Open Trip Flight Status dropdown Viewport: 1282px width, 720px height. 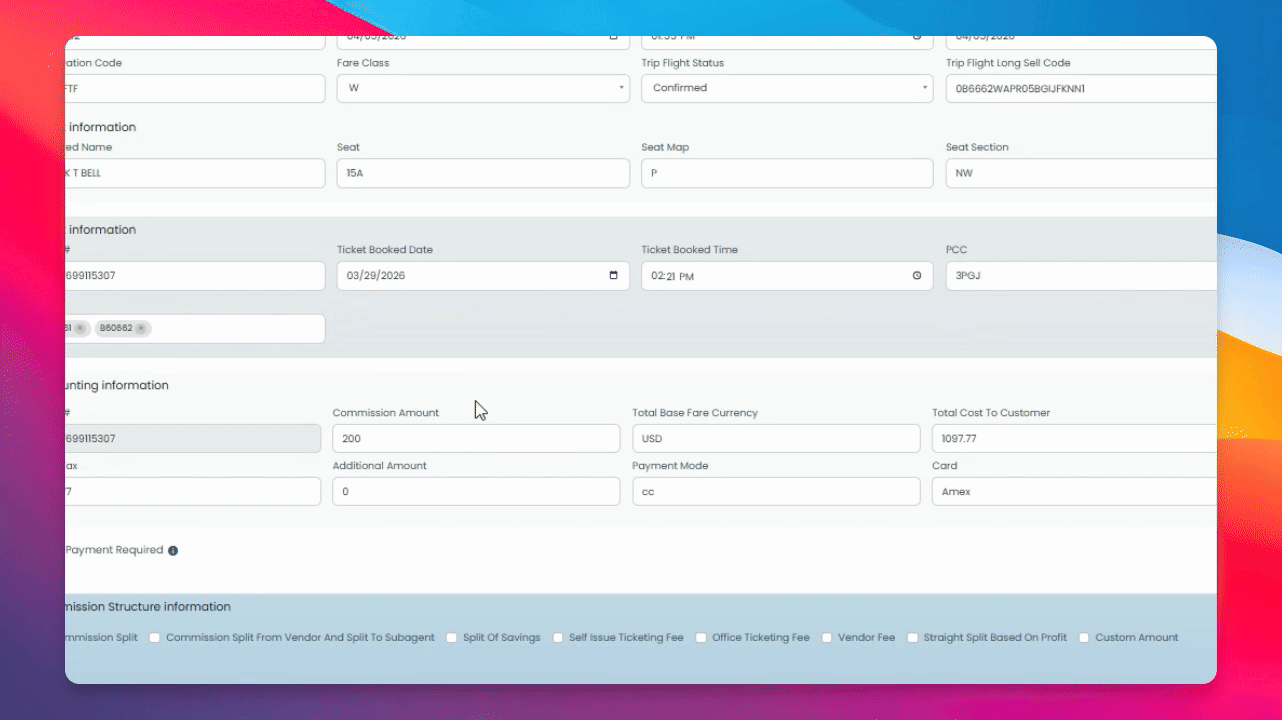(x=787, y=88)
